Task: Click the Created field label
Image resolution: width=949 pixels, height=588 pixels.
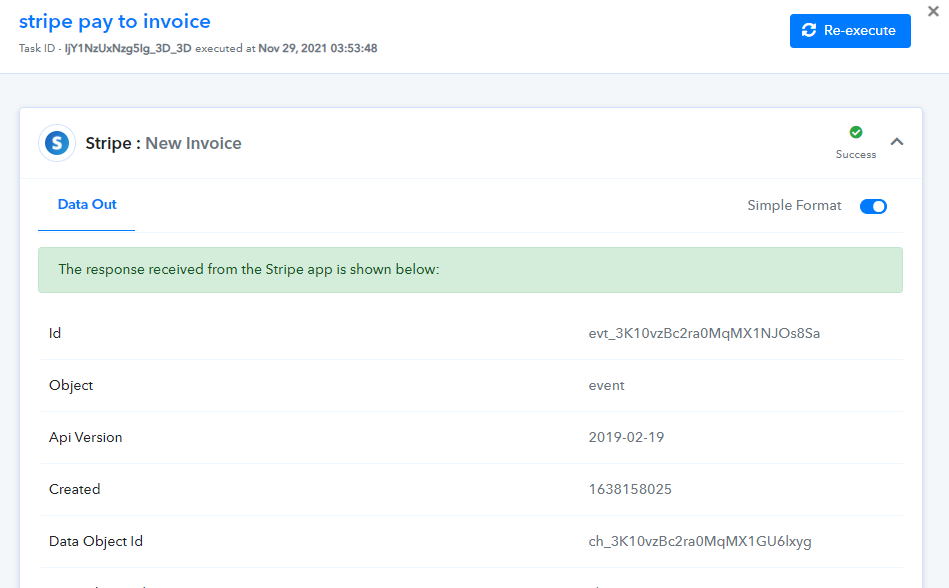Action: [x=74, y=489]
